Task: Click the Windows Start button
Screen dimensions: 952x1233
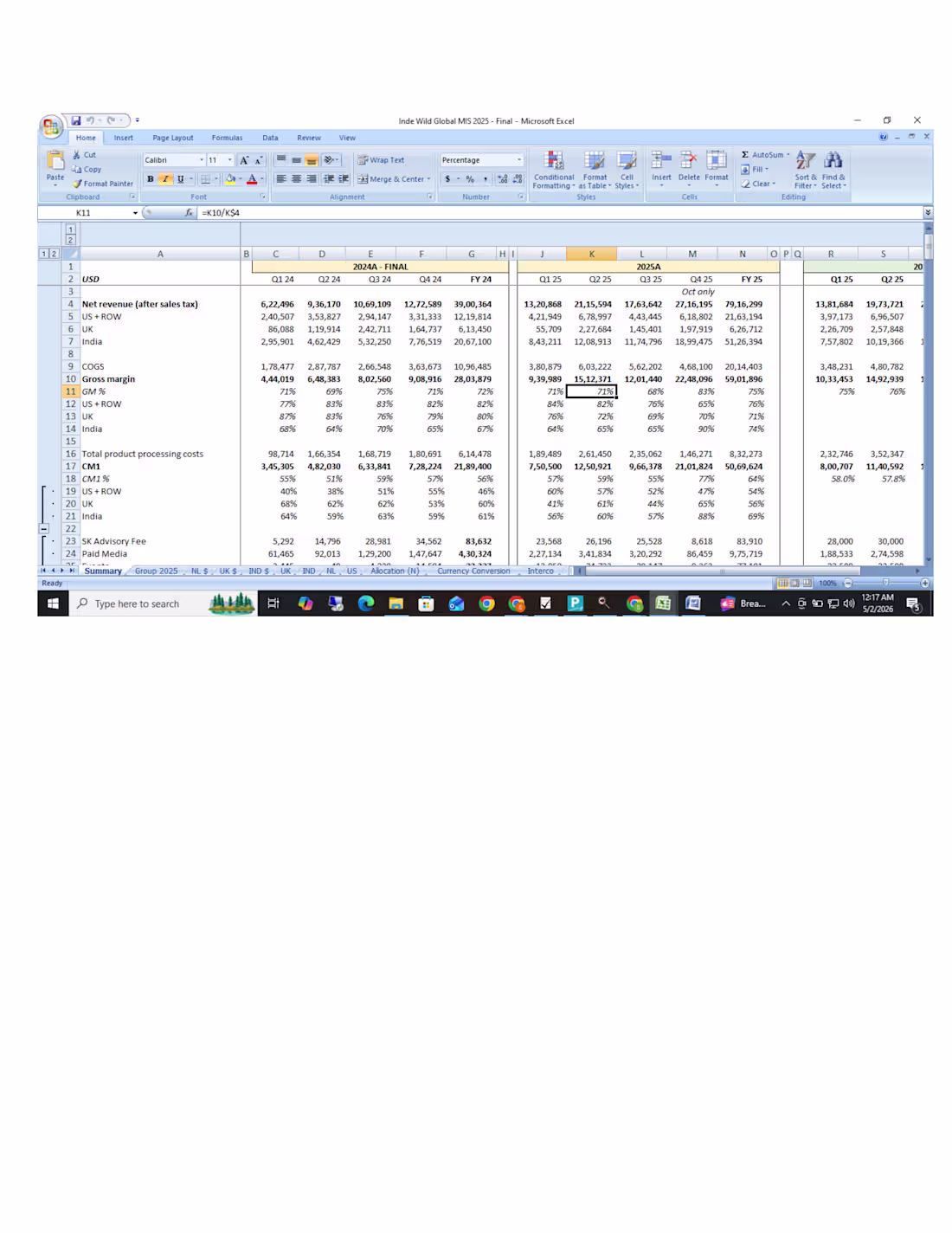Action: [53, 604]
